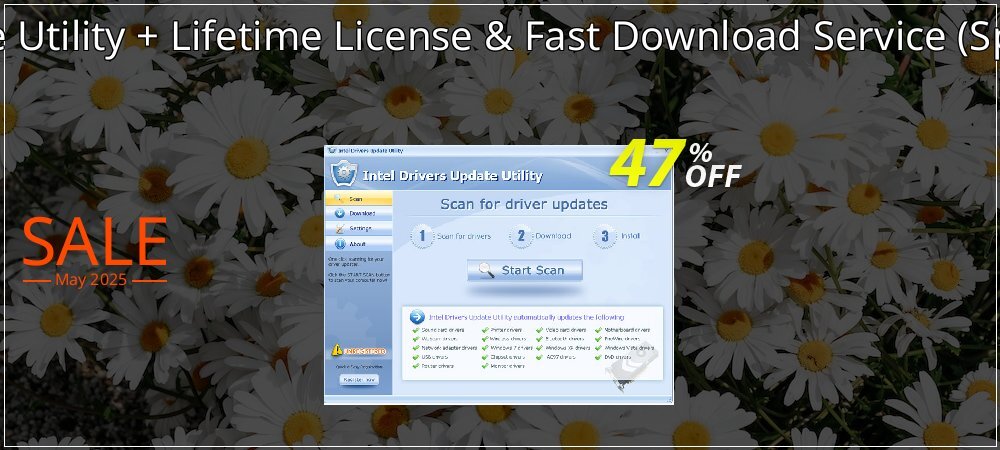Click the 'May 2025' date label
This screenshot has height=450, width=1000.
91,280
